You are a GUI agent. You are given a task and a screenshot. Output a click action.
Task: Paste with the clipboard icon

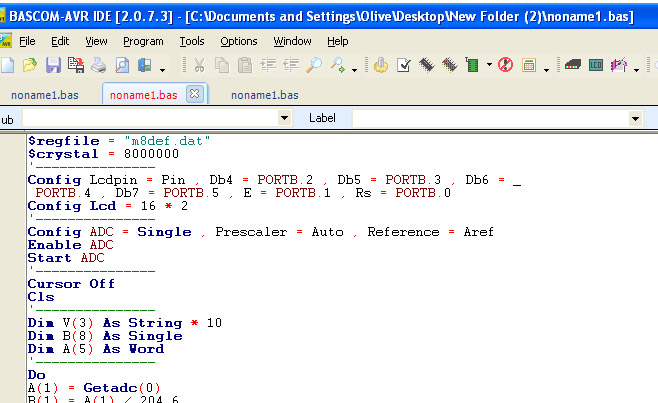point(245,65)
